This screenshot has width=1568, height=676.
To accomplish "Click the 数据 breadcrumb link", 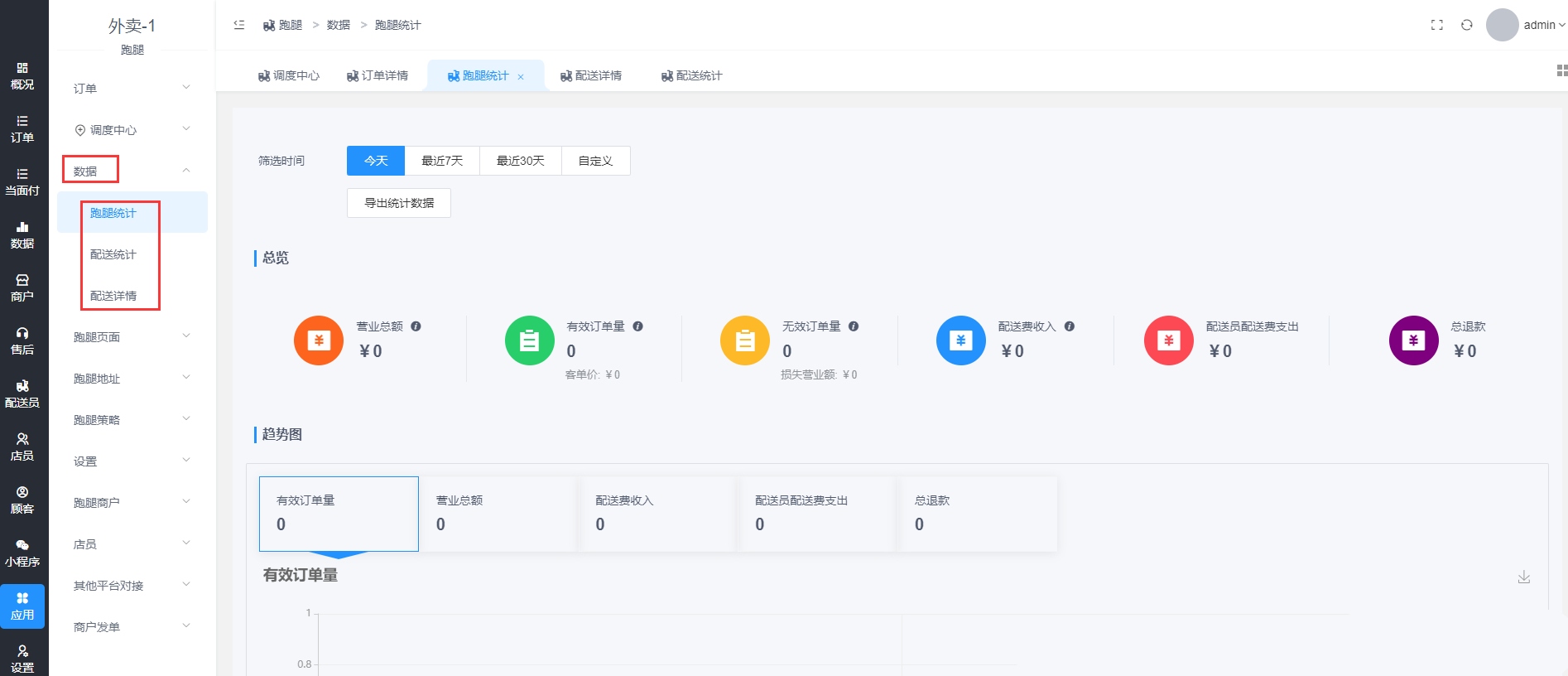I will point(339,25).
